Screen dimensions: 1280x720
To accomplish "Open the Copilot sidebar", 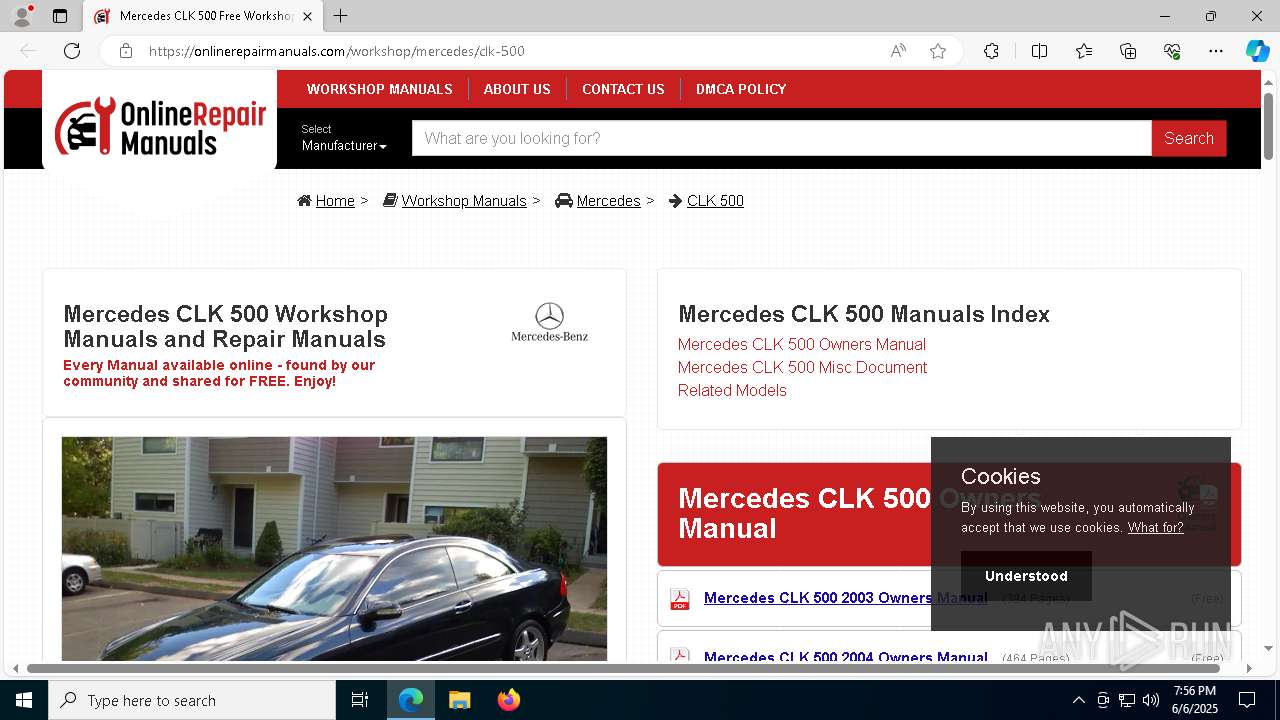I will [1257, 51].
